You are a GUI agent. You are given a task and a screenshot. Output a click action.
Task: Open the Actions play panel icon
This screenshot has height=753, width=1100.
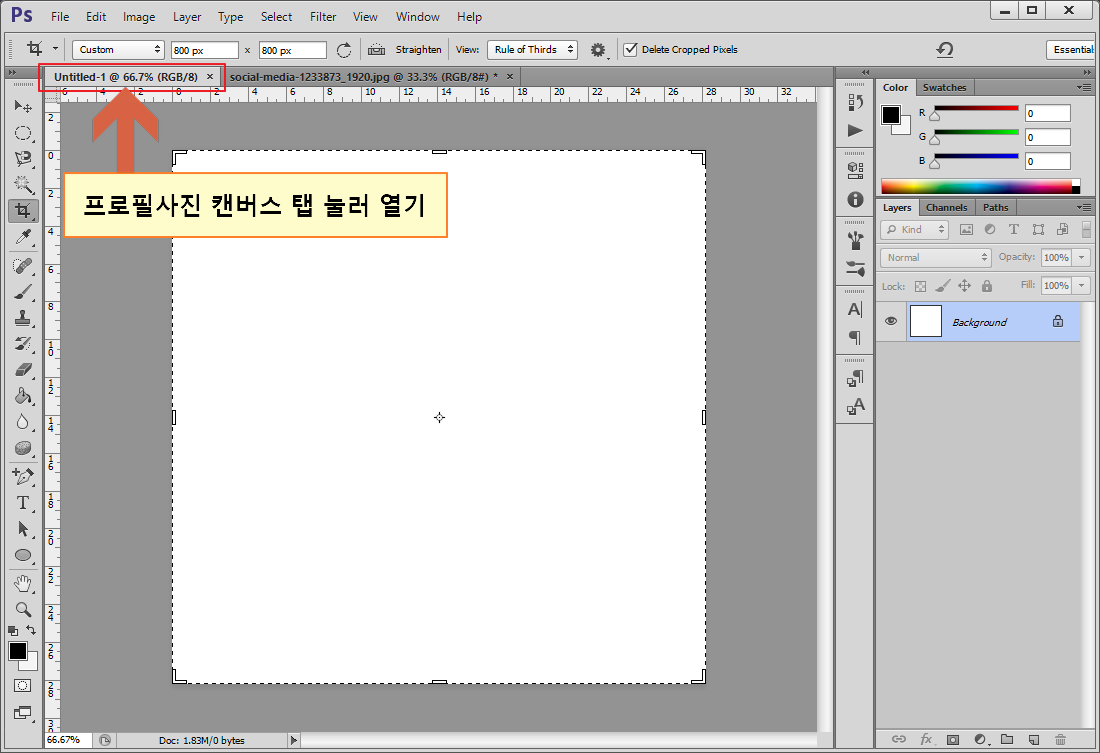[855, 131]
